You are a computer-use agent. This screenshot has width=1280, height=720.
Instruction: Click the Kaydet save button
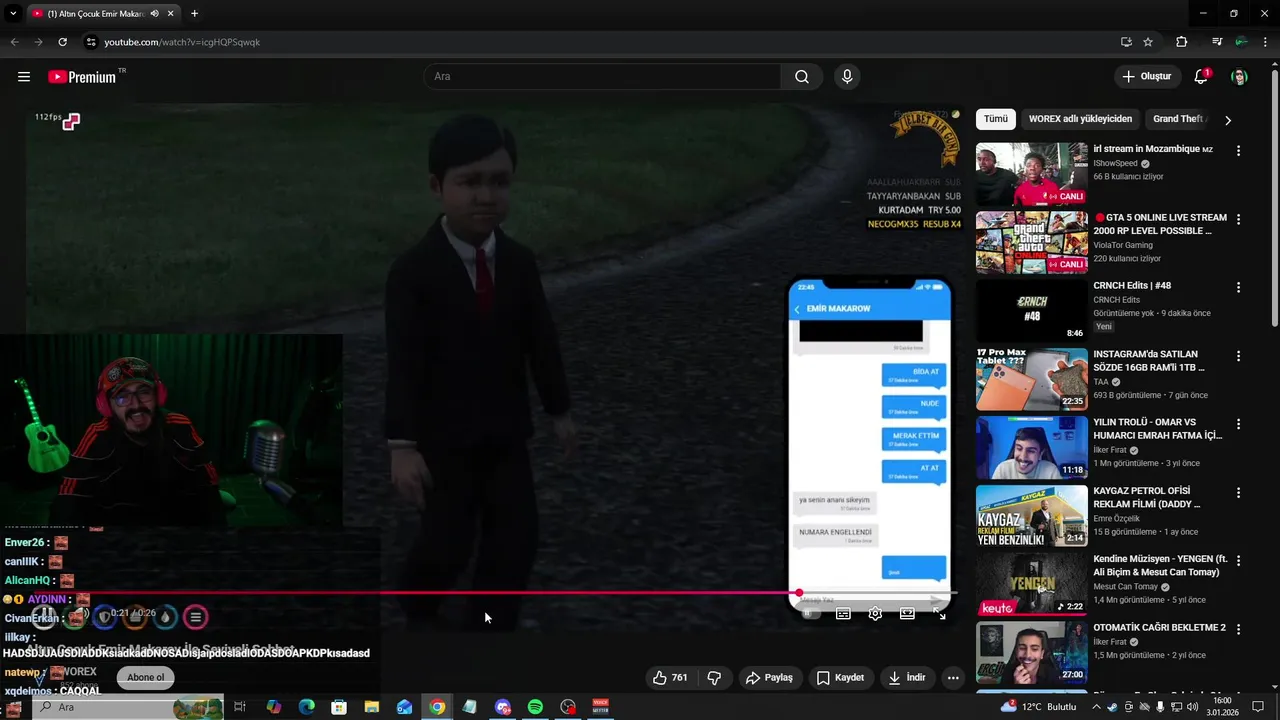coord(840,678)
